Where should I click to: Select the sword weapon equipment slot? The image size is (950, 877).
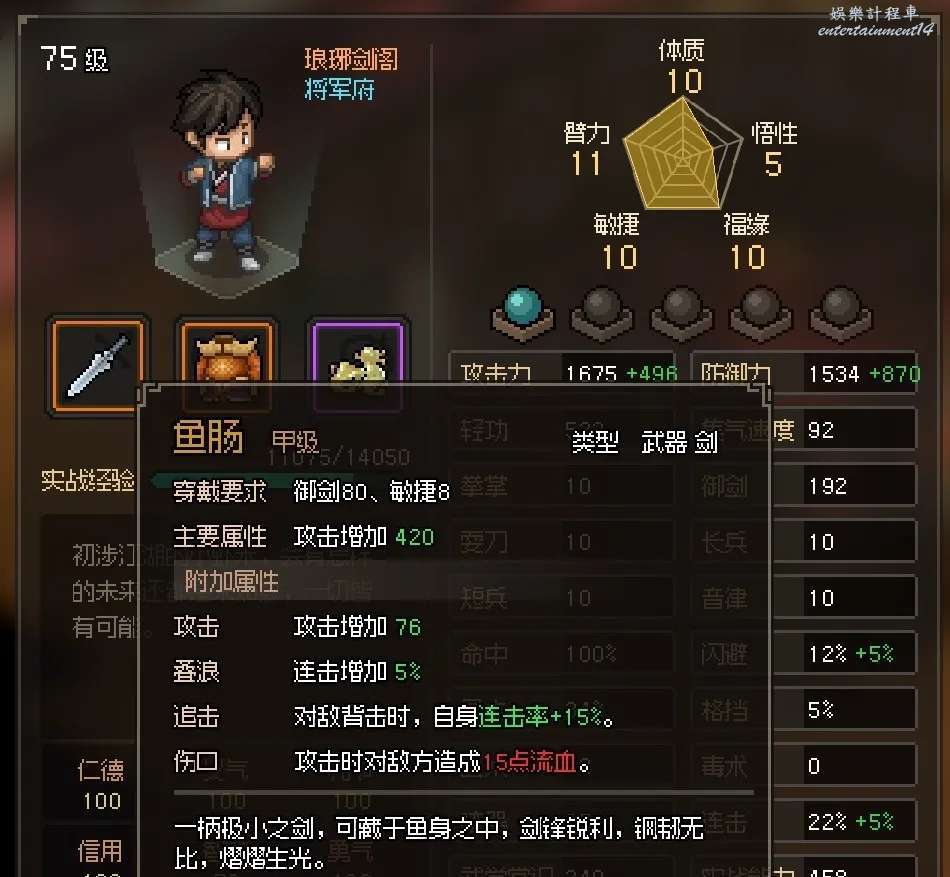click(98, 366)
